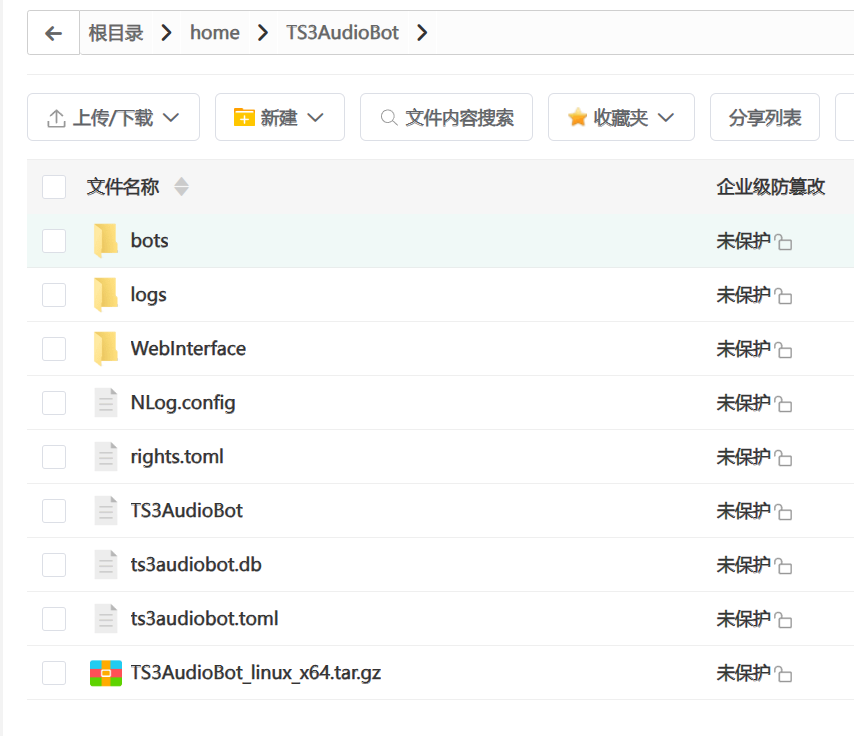Click the ts3audiobot.db file icon
The height and width of the screenshot is (736, 854).
pos(105,565)
